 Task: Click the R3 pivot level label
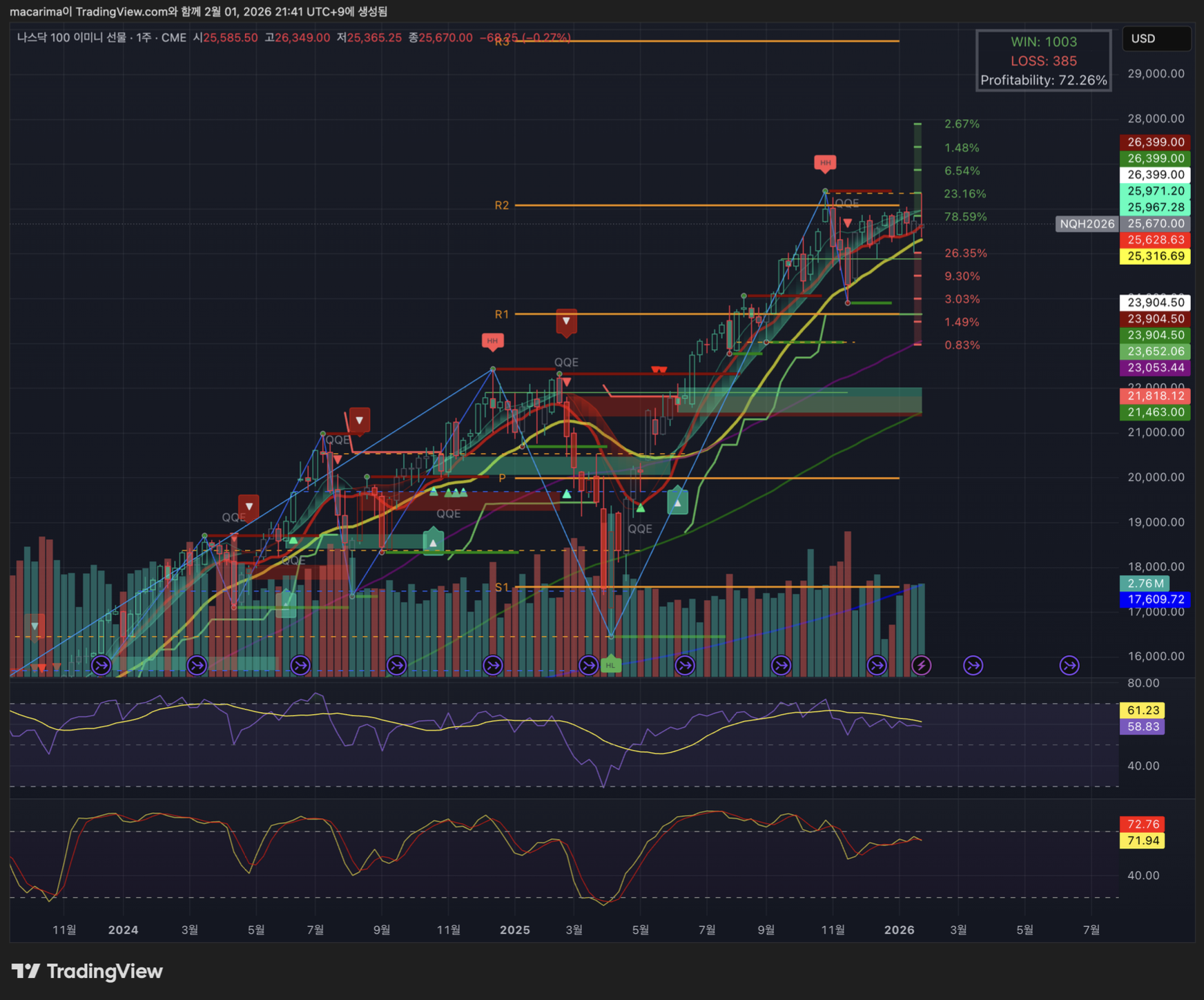tap(502, 41)
